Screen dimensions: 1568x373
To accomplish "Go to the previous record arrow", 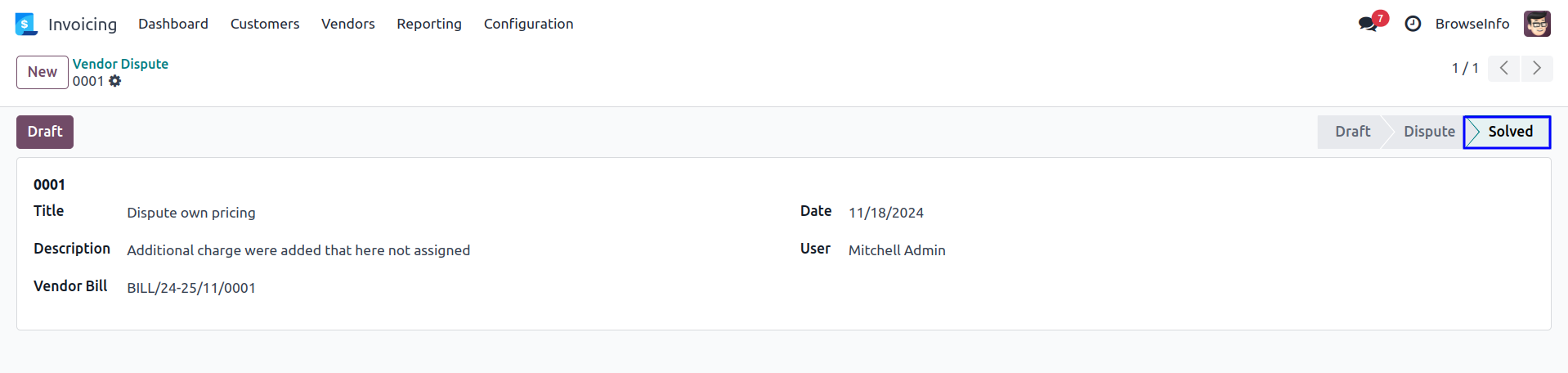I will click(x=1503, y=68).
